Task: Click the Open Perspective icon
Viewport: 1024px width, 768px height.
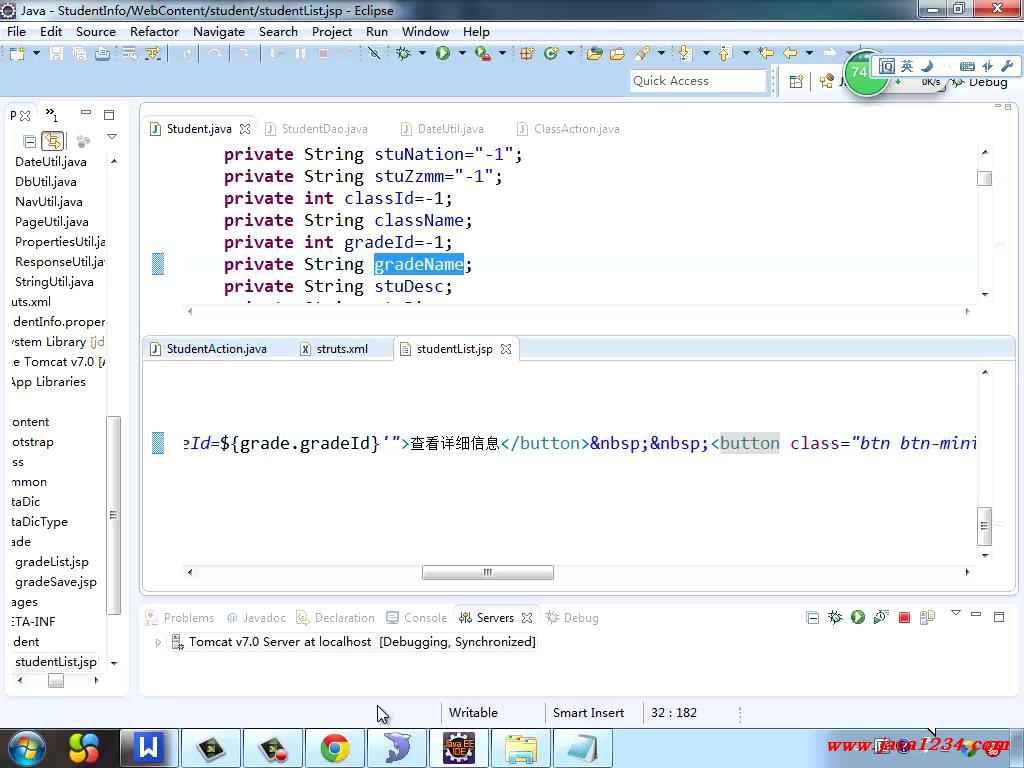Action: 796,82
